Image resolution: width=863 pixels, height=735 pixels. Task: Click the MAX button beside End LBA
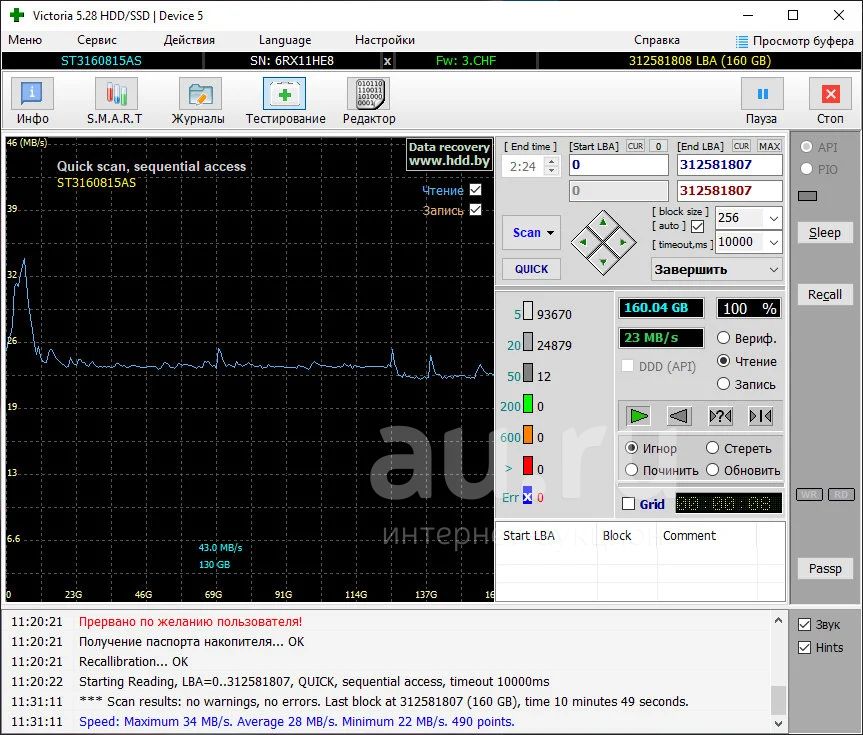tap(769, 146)
